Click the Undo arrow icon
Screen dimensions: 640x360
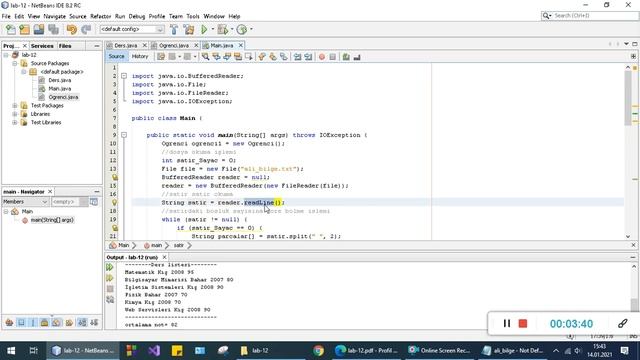click(72, 29)
